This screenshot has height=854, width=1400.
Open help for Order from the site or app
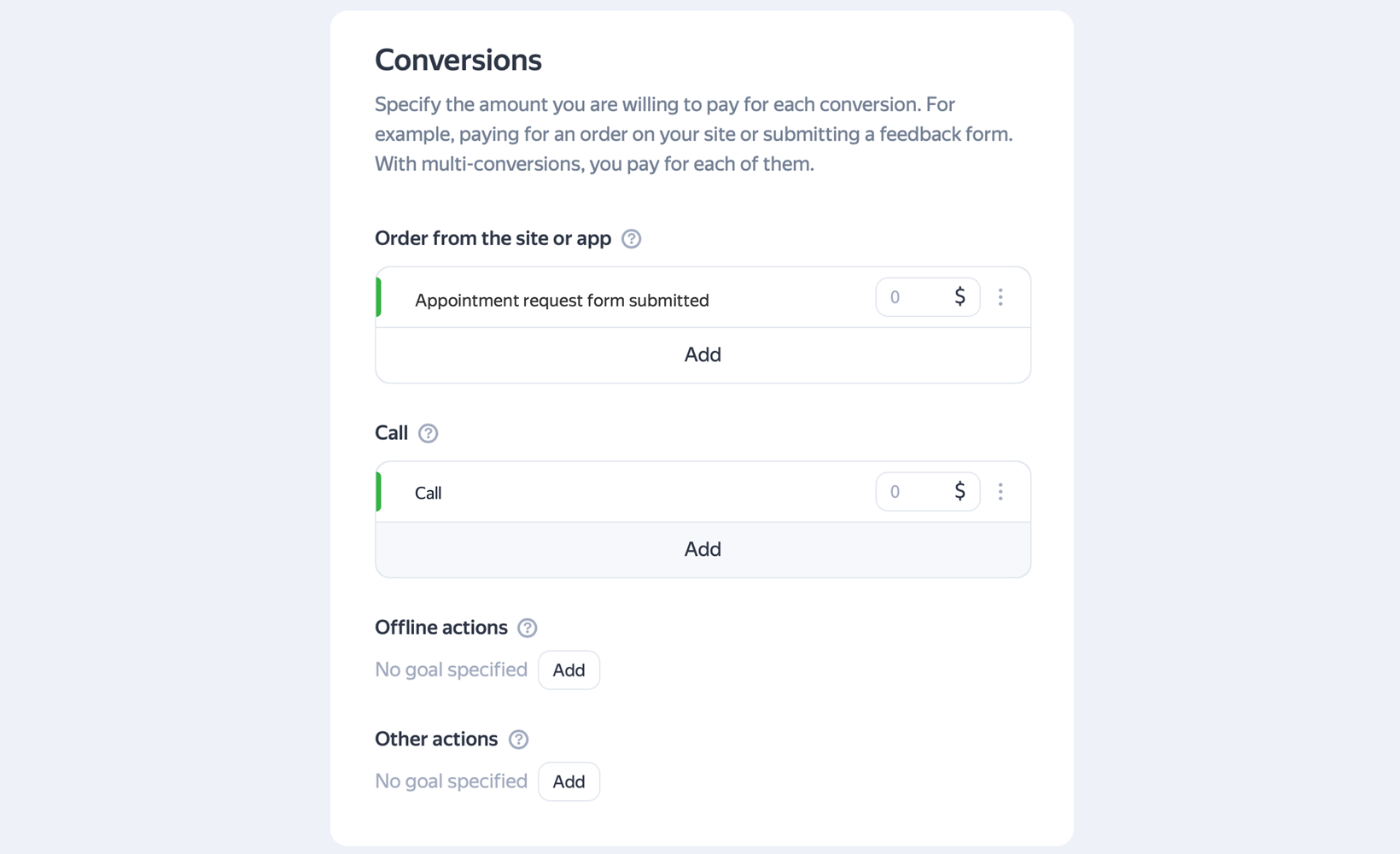(x=631, y=239)
